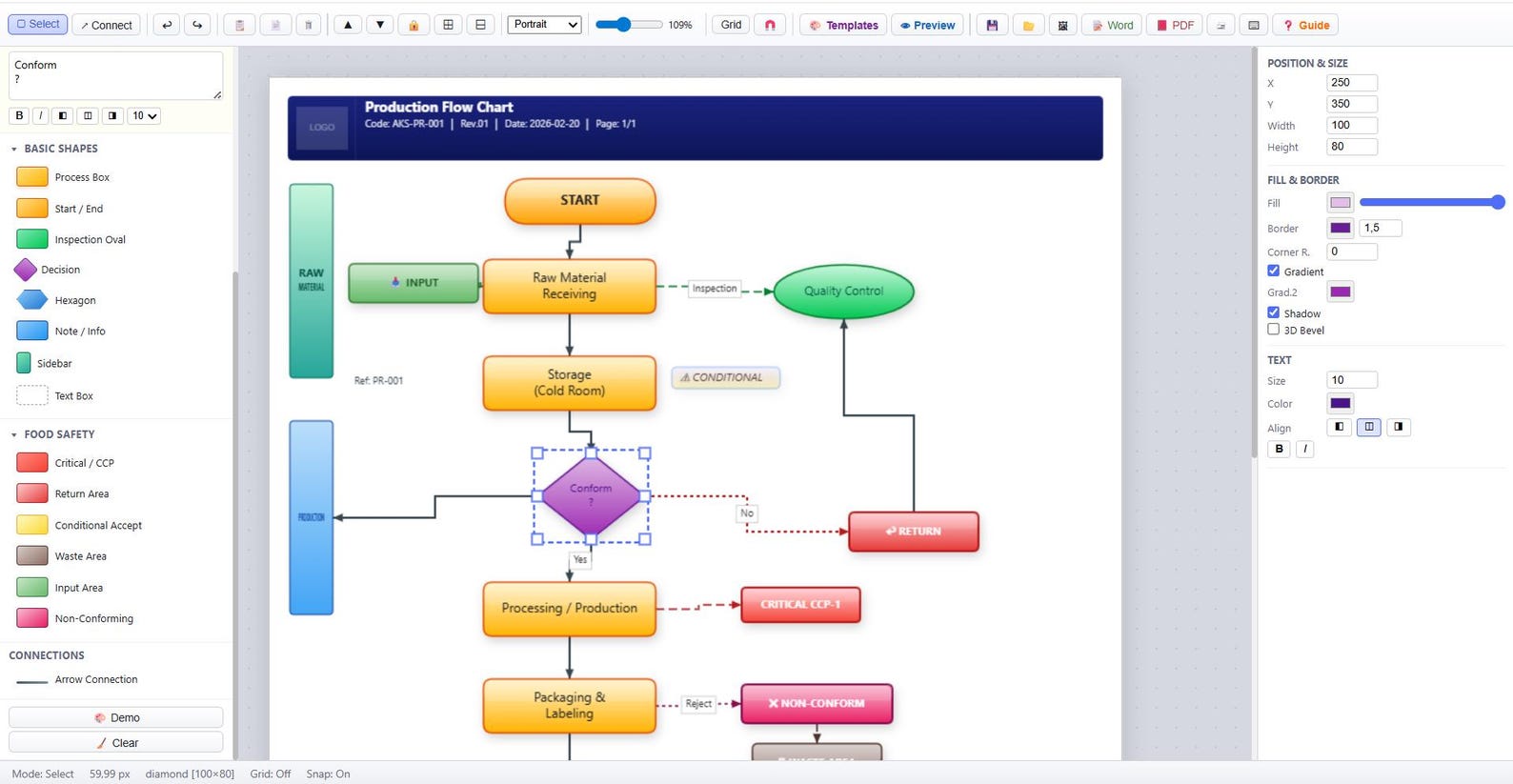This screenshot has width=1513, height=784.
Task: Click the yellow folder open icon
Action: click(1028, 25)
